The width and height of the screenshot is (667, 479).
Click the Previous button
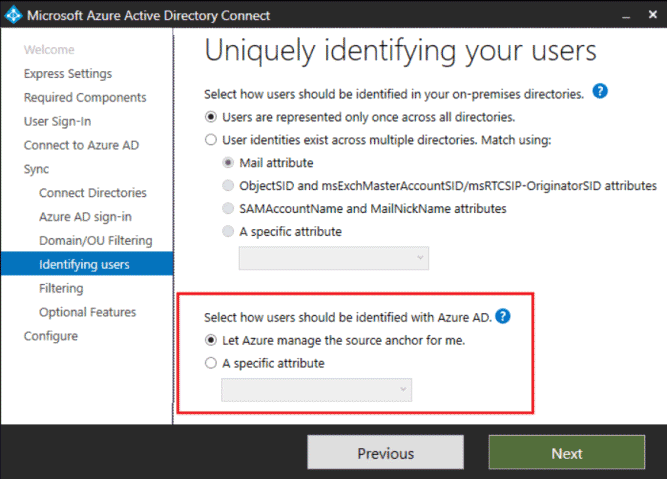[385, 453]
